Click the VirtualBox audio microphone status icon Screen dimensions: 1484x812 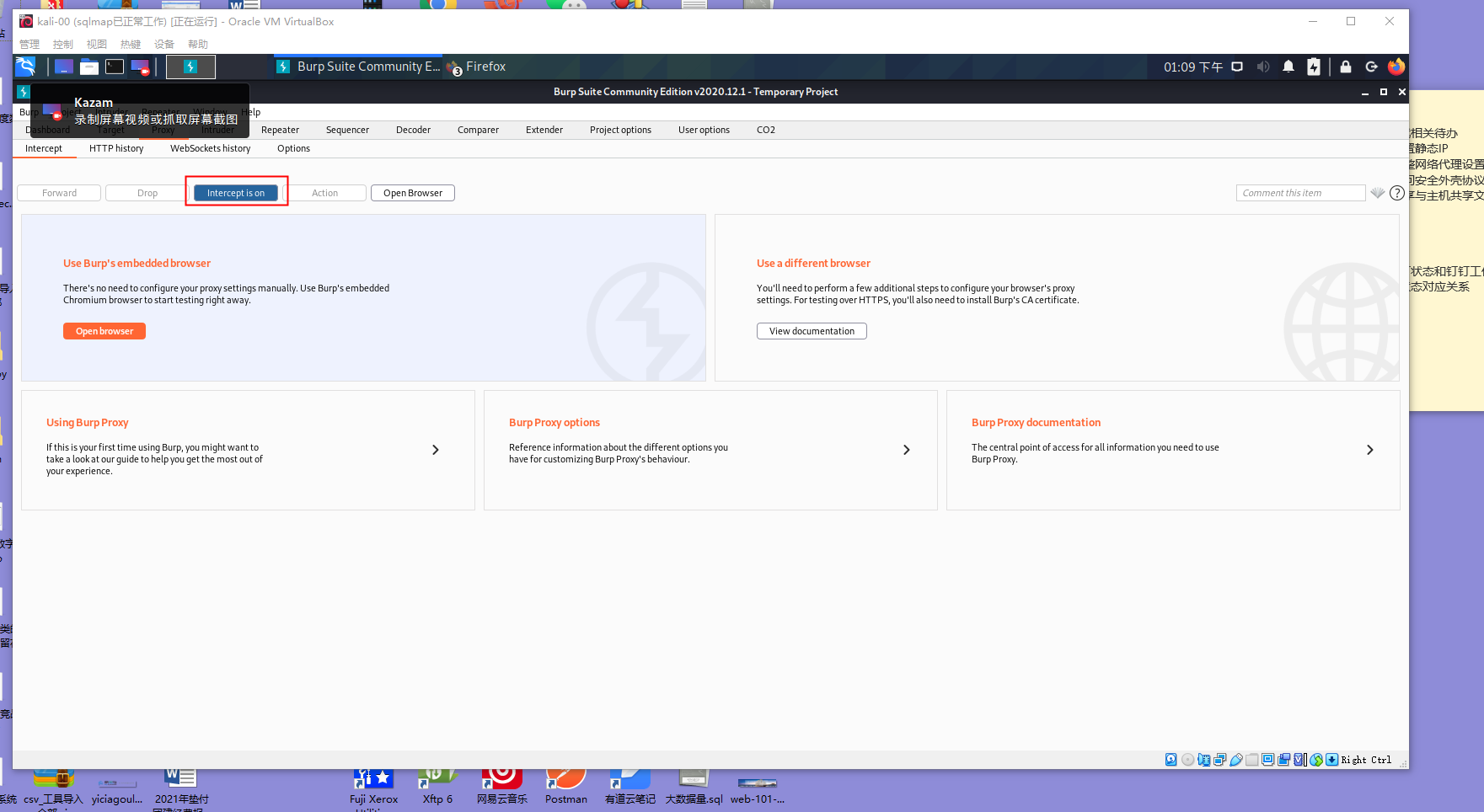(1203, 760)
